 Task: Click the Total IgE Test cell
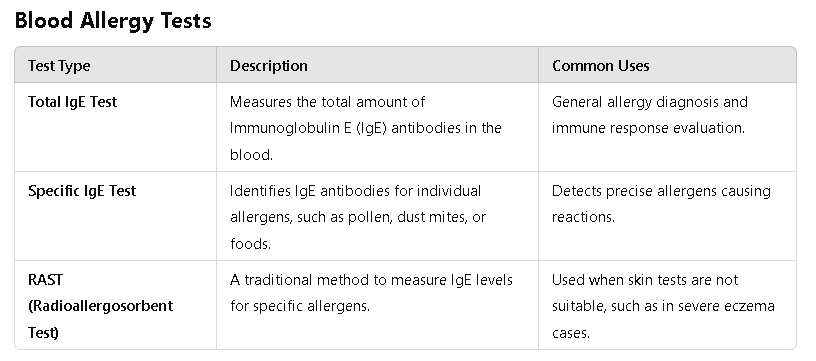(116, 127)
